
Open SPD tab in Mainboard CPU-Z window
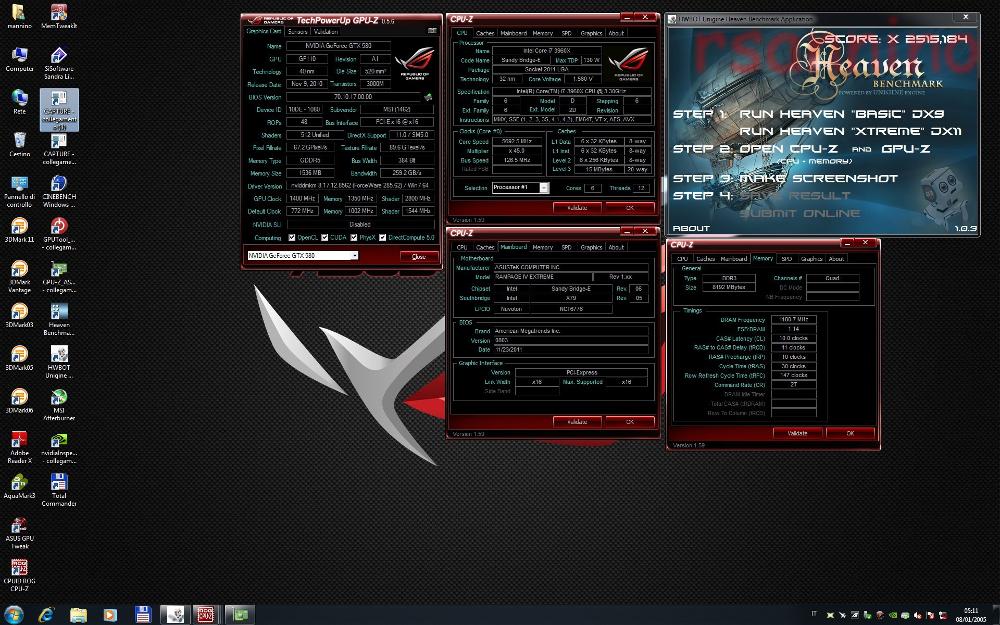click(566, 247)
